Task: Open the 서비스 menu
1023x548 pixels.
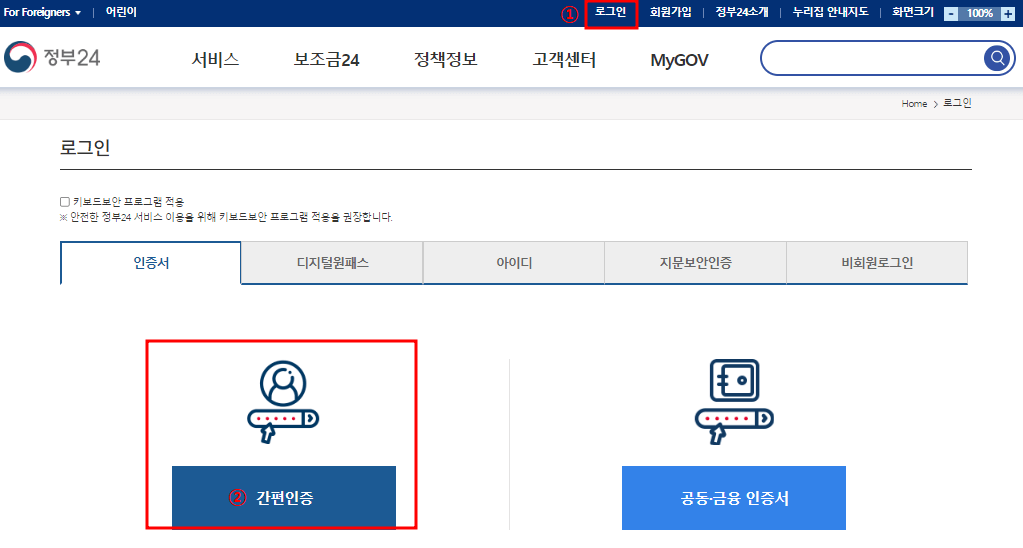Action: [215, 59]
